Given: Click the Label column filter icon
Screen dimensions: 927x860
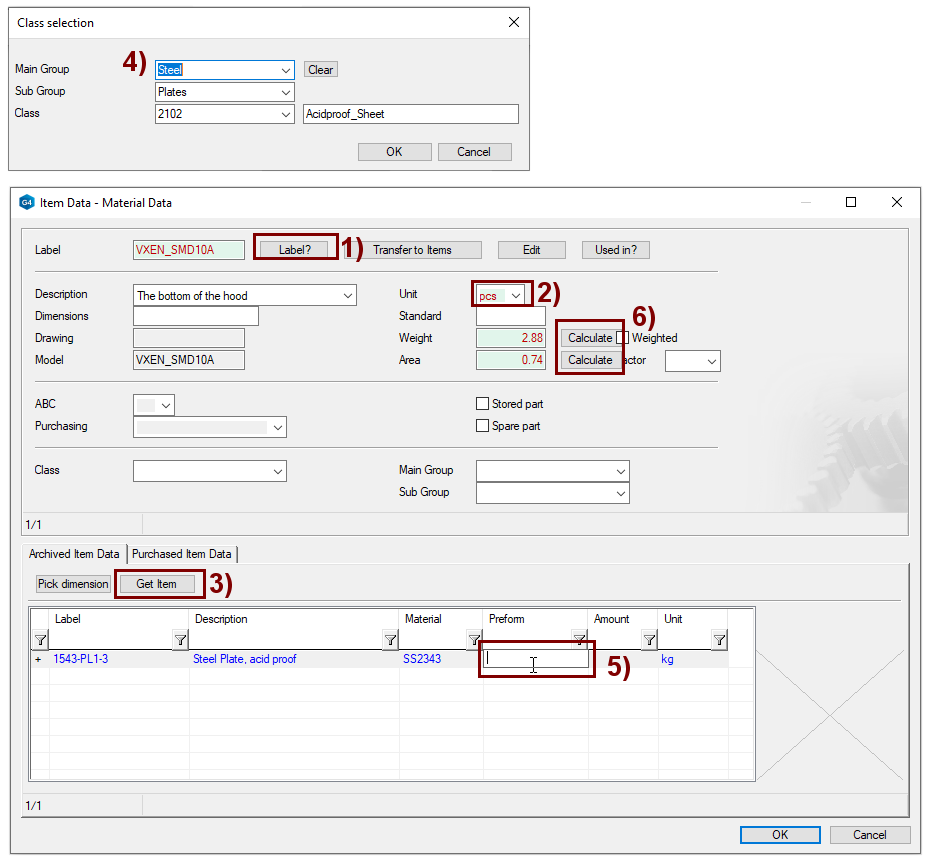Looking at the screenshot, I should [x=180, y=640].
